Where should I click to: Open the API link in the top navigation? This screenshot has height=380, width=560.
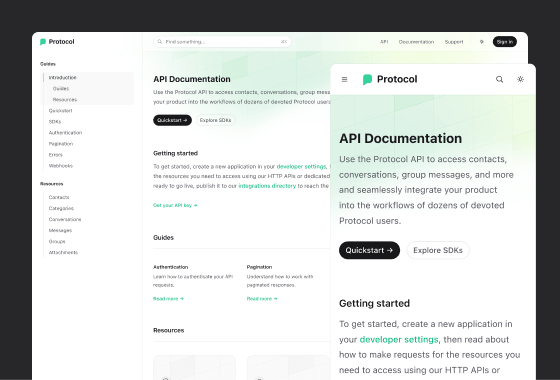(384, 42)
